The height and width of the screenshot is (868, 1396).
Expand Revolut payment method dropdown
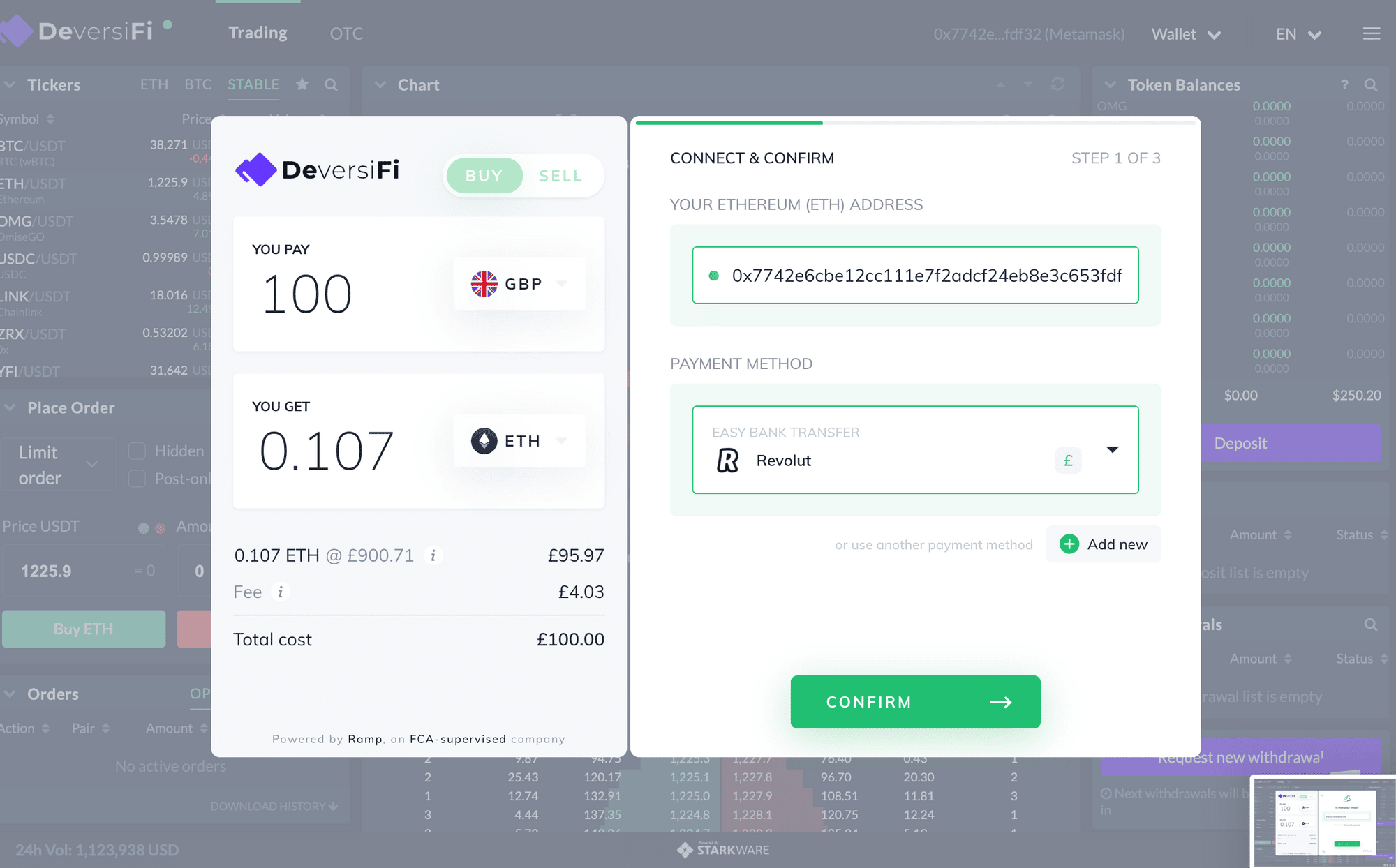click(1113, 449)
